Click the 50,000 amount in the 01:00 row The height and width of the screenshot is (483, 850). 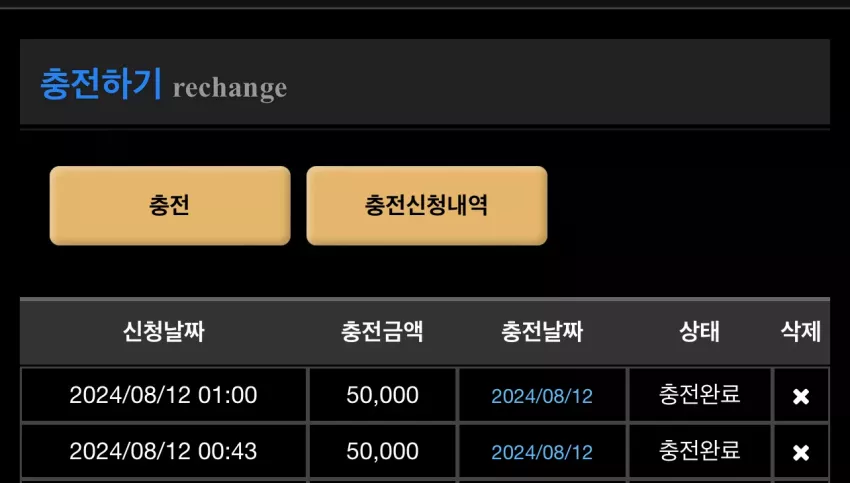[382, 395]
